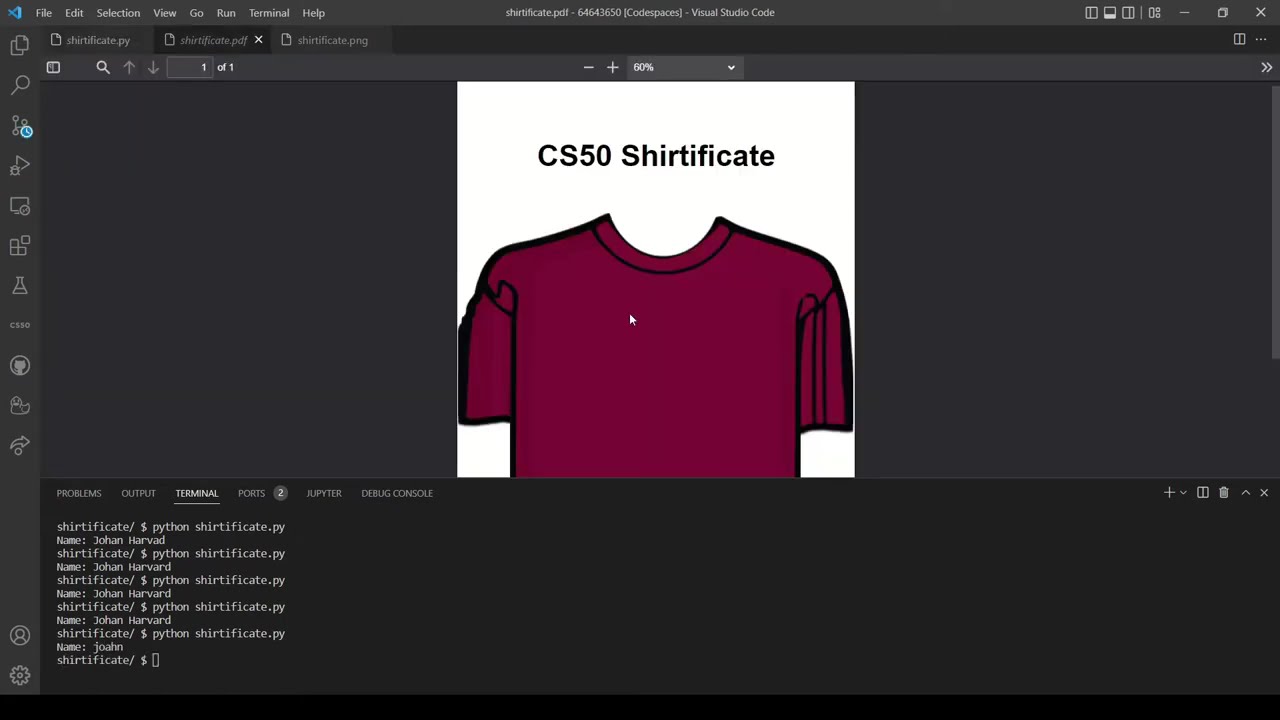Customize the editor layout

point(1154,13)
